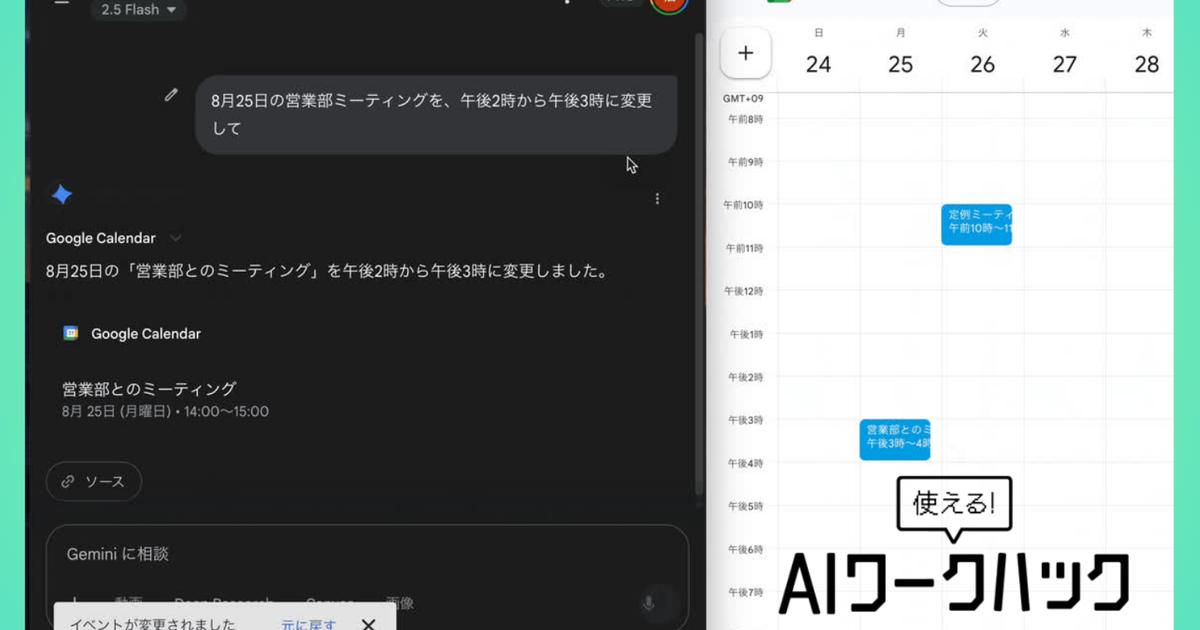This screenshot has width=1200, height=630.
Task: Click the ソース sources button
Action: 93,481
